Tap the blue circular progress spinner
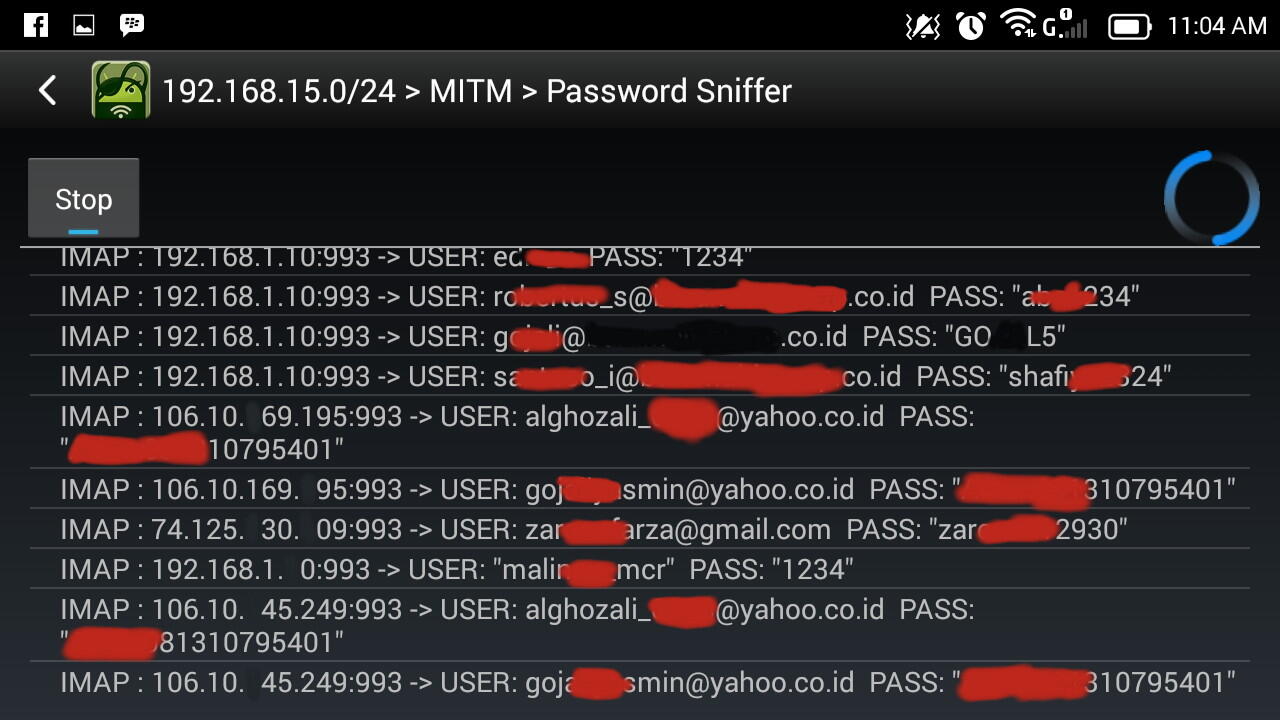Screen dimensions: 1280x720 [x=1212, y=198]
